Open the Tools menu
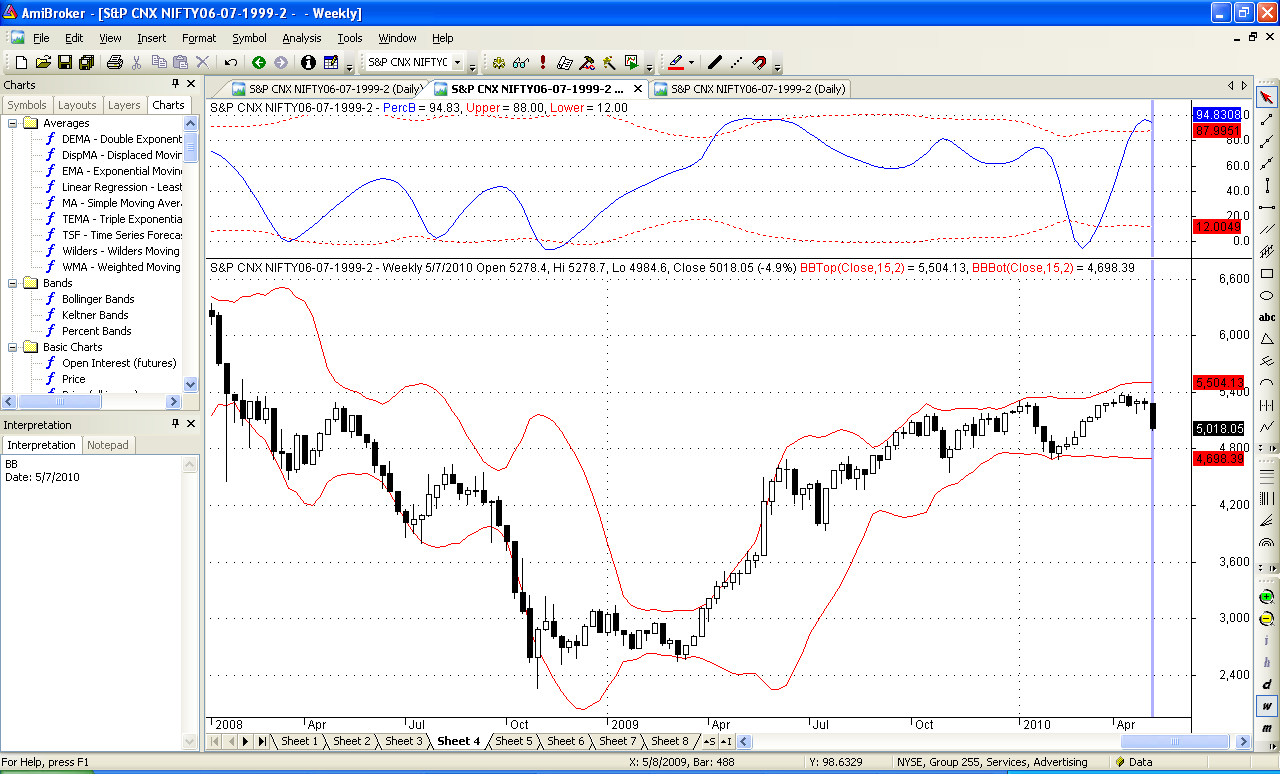Viewport: 1280px width, 774px height. click(350, 38)
